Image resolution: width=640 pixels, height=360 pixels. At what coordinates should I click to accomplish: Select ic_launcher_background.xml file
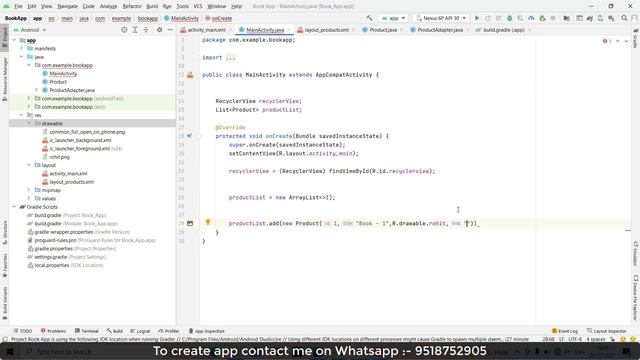click(x=80, y=140)
